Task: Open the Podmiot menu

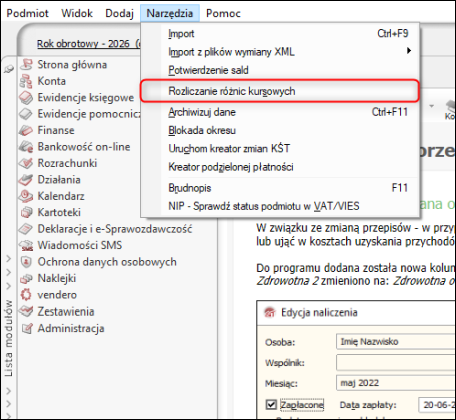Action: pos(27,13)
